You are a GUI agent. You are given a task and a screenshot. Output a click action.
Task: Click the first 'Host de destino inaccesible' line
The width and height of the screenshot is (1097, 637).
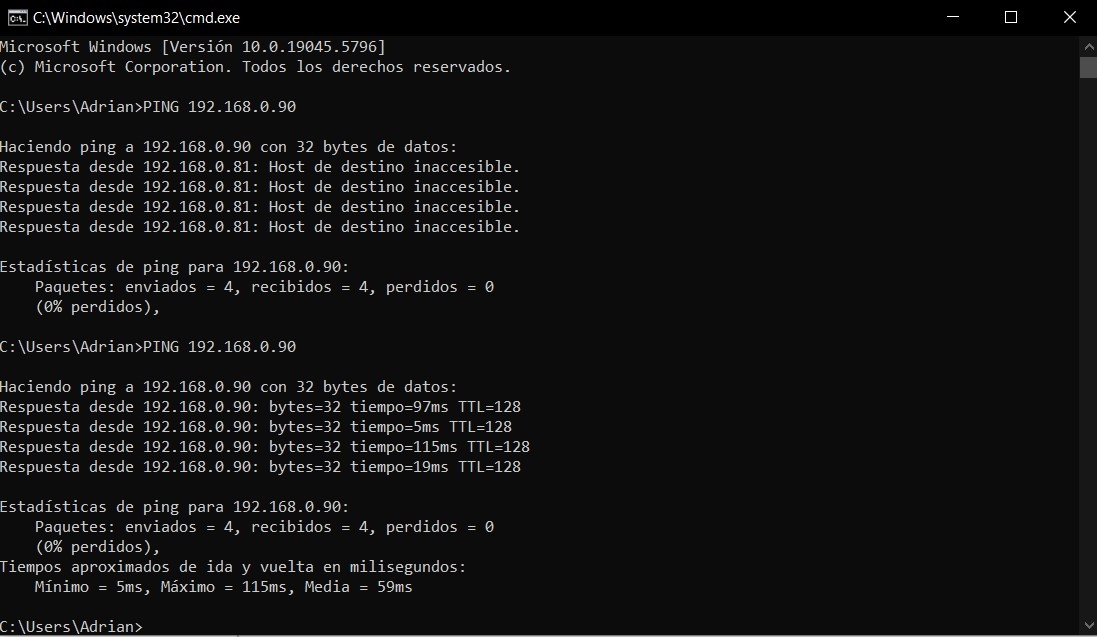tap(260, 167)
